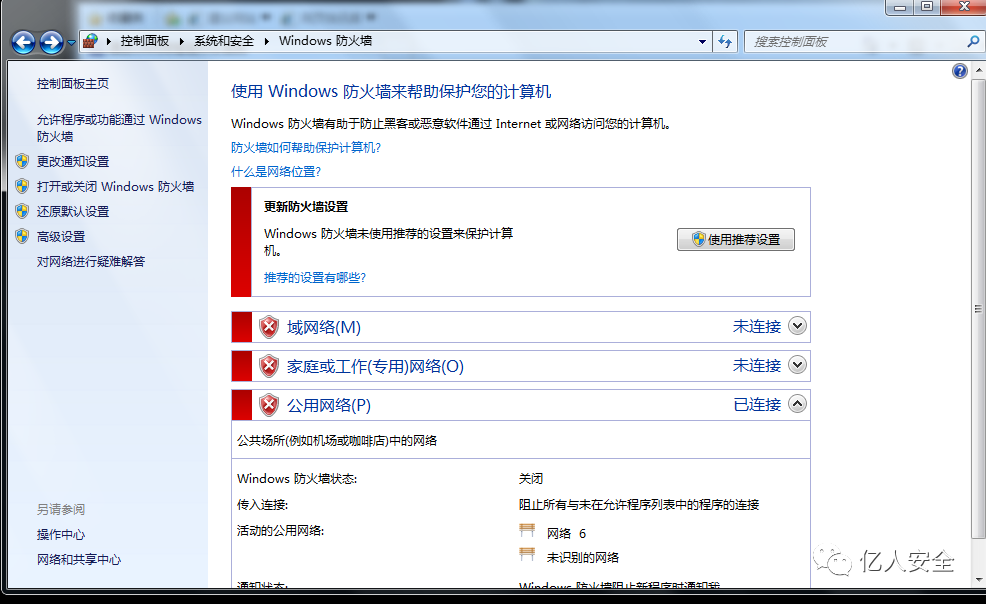Minimize the firewall window
The height and width of the screenshot is (604, 986).
pyautogui.click(x=900, y=7)
